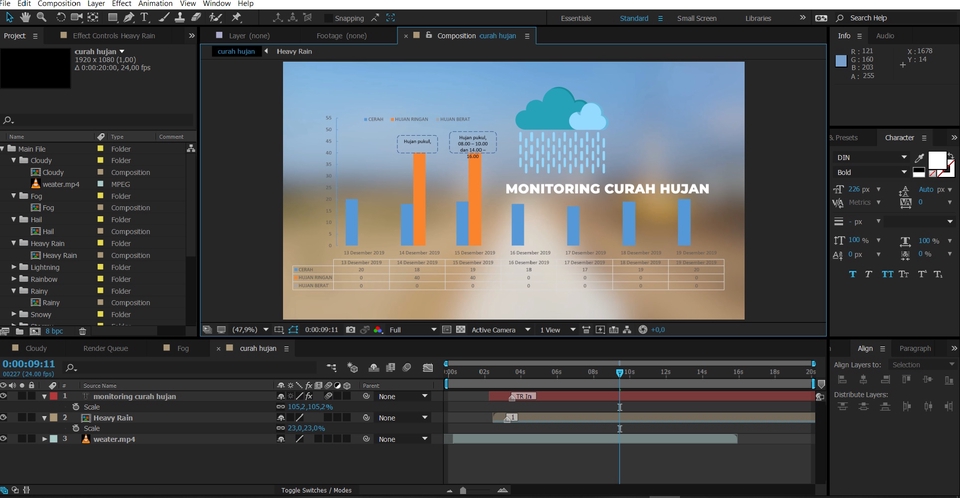Select the Horizontal Type tool
Viewport: 960px width, 498px height.
click(144, 17)
